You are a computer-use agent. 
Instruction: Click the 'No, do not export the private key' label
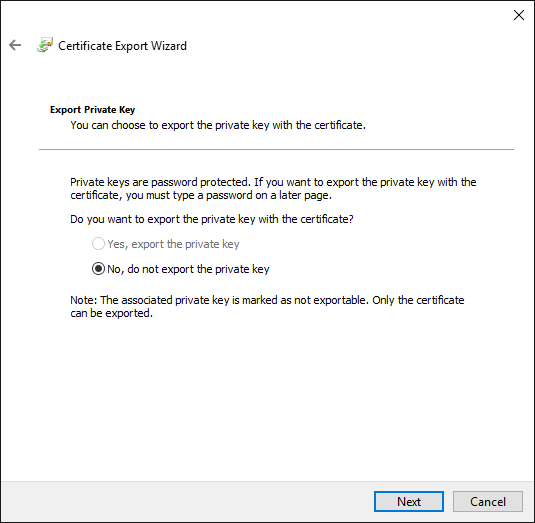click(x=188, y=269)
